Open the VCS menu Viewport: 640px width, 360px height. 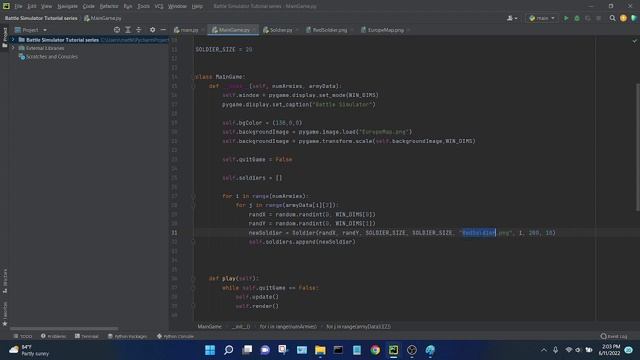click(x=159, y=7)
